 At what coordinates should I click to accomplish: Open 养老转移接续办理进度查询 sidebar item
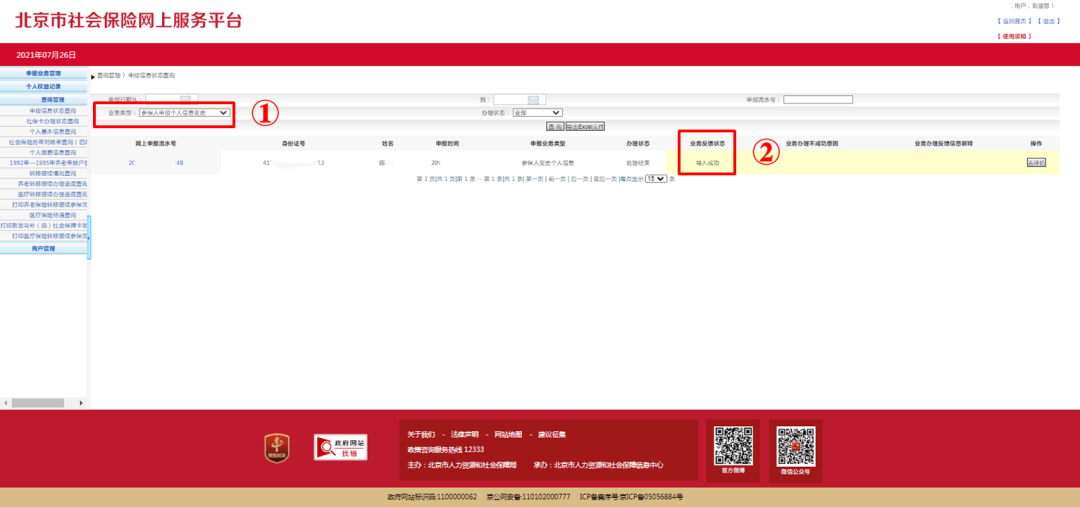click(53, 184)
